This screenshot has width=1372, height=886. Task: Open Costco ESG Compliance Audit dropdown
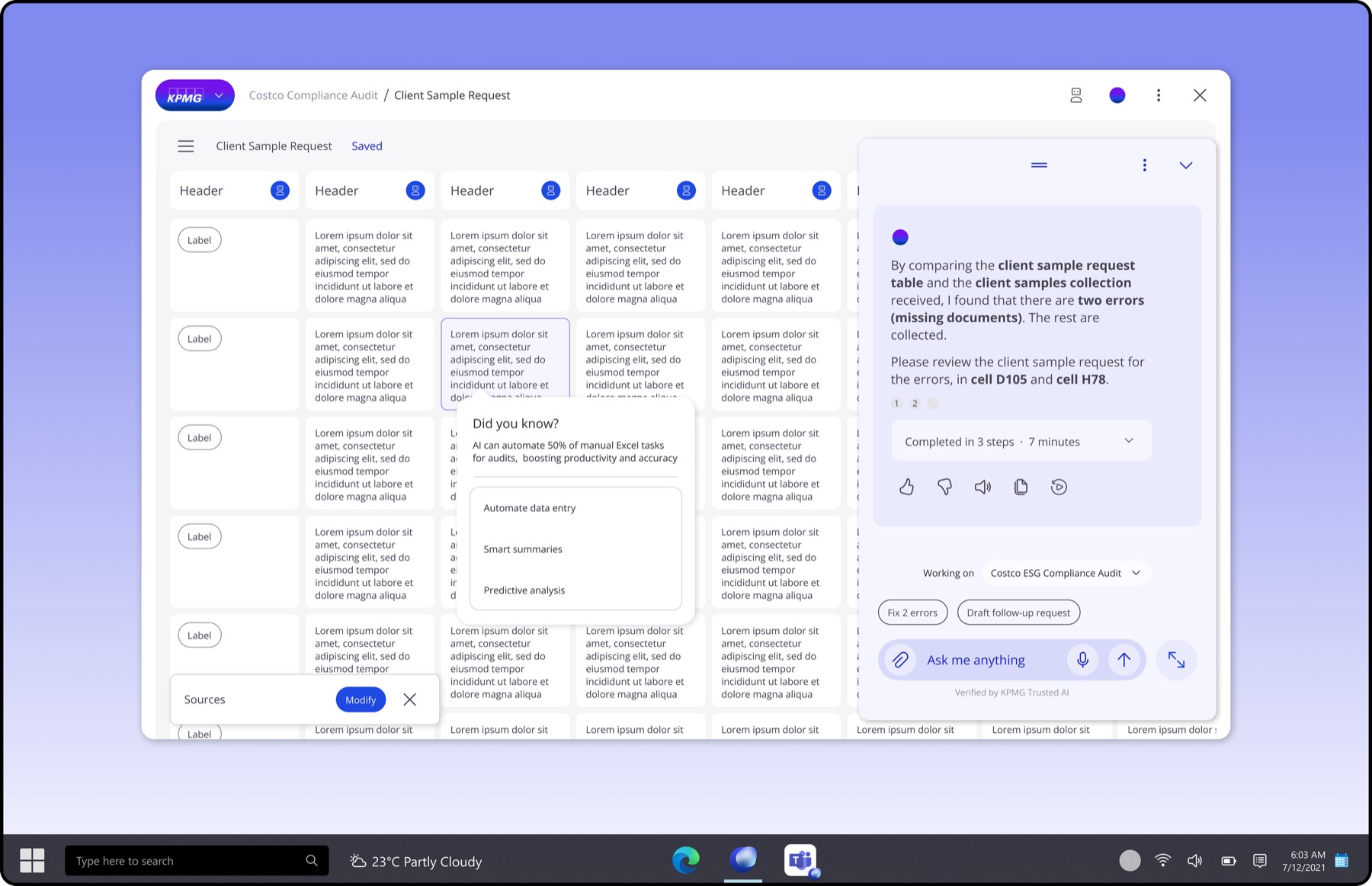click(x=1066, y=573)
